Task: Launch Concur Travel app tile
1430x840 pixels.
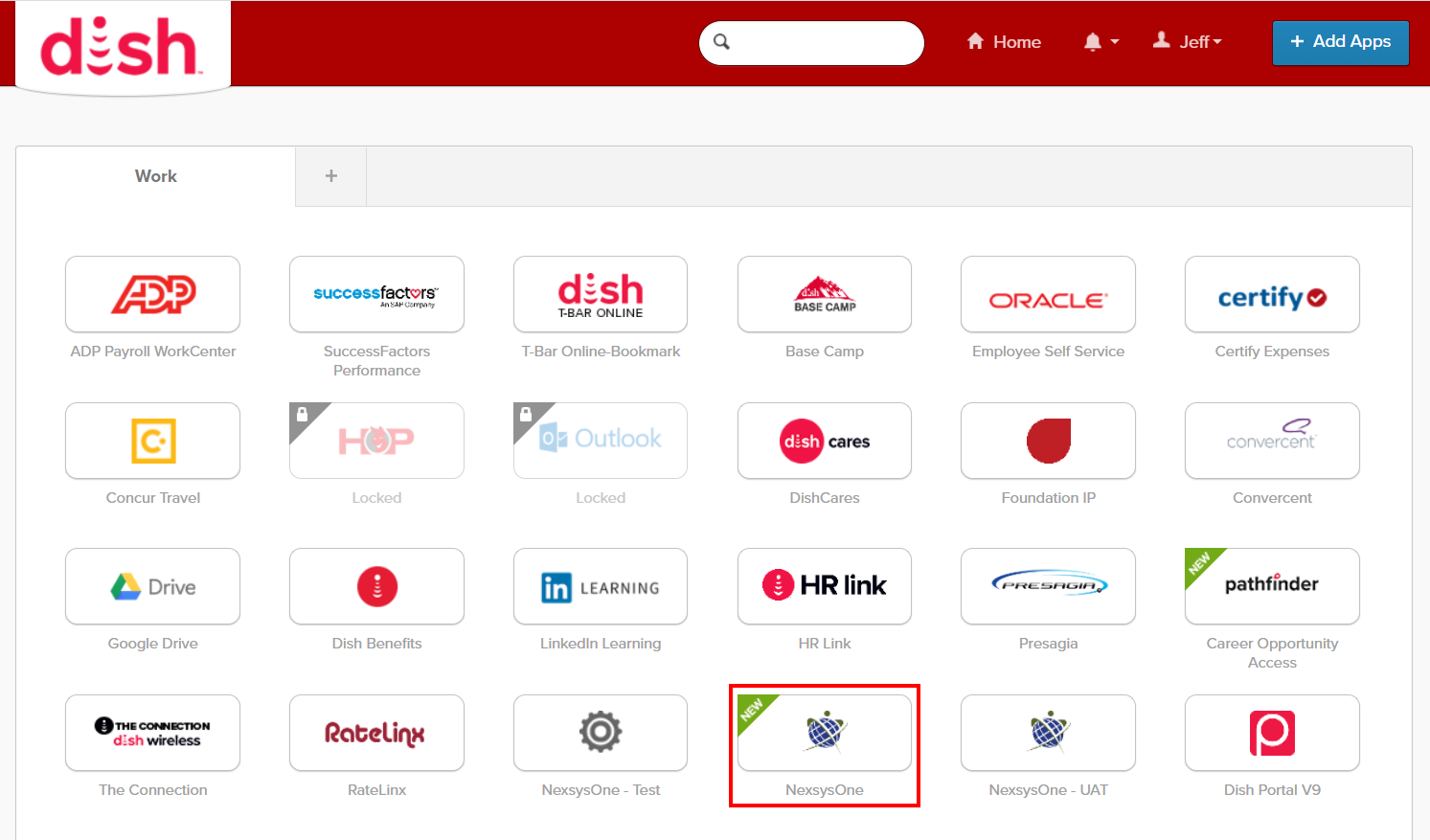Action: [x=152, y=441]
